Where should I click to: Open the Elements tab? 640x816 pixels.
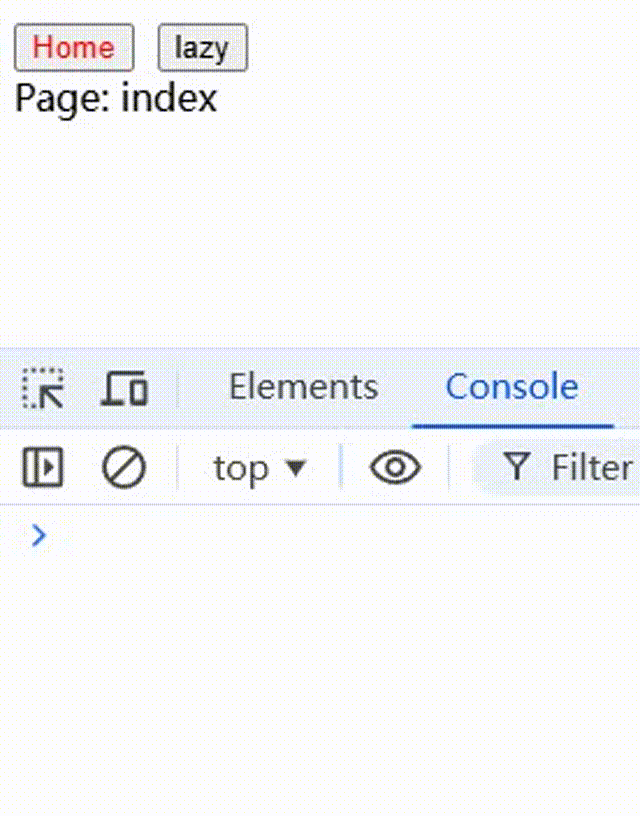pyautogui.click(x=303, y=387)
